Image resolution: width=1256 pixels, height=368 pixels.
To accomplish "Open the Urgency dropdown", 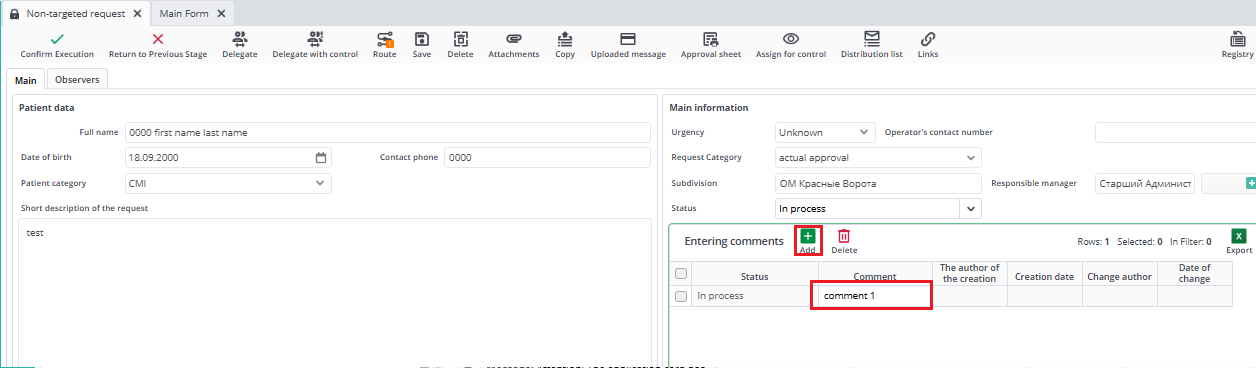I will point(864,132).
